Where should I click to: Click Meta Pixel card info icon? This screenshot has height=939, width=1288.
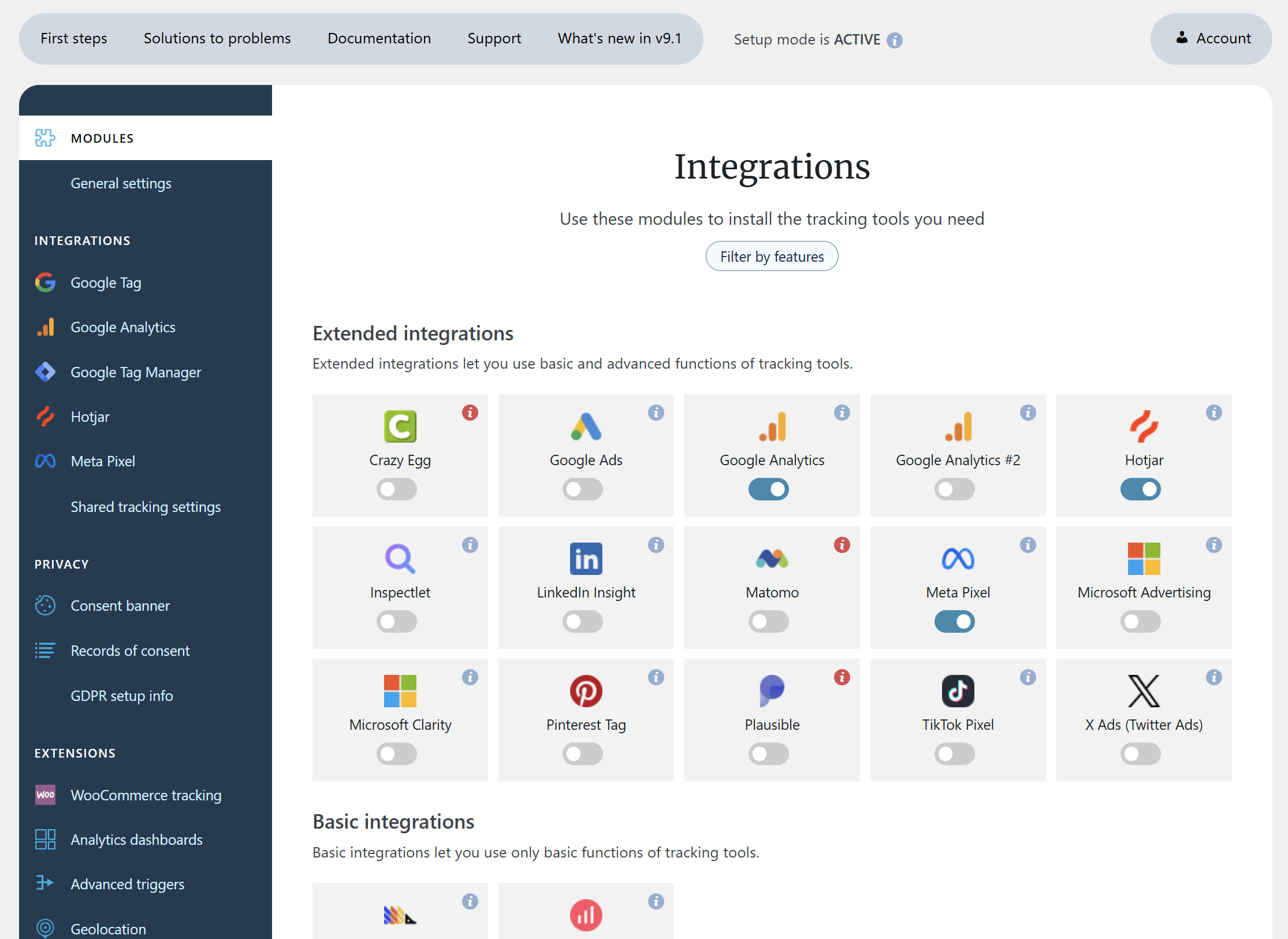1028,545
